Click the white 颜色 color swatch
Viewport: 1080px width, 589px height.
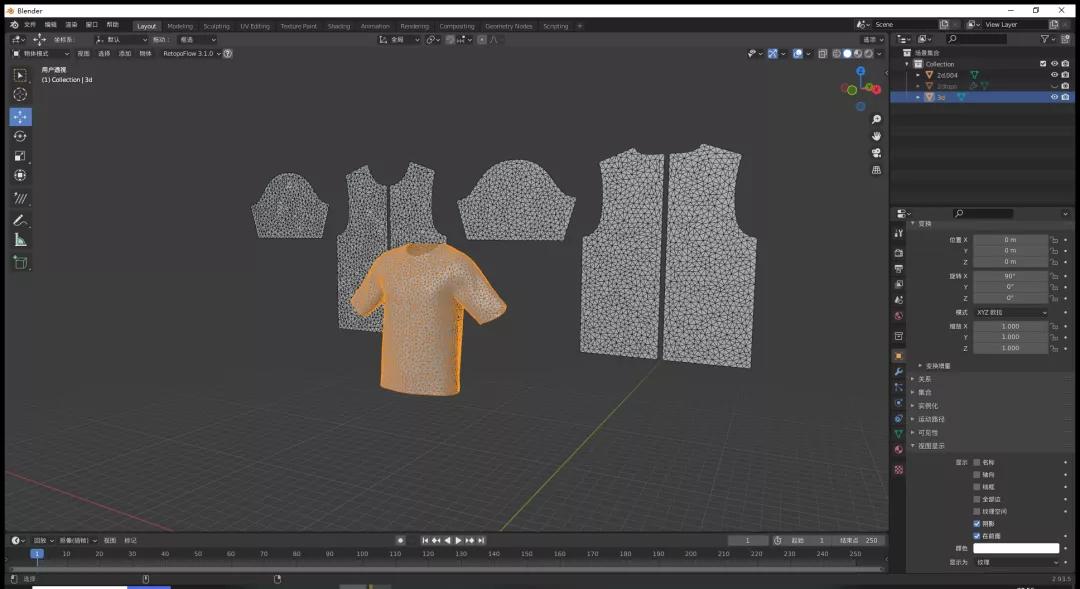1016,547
